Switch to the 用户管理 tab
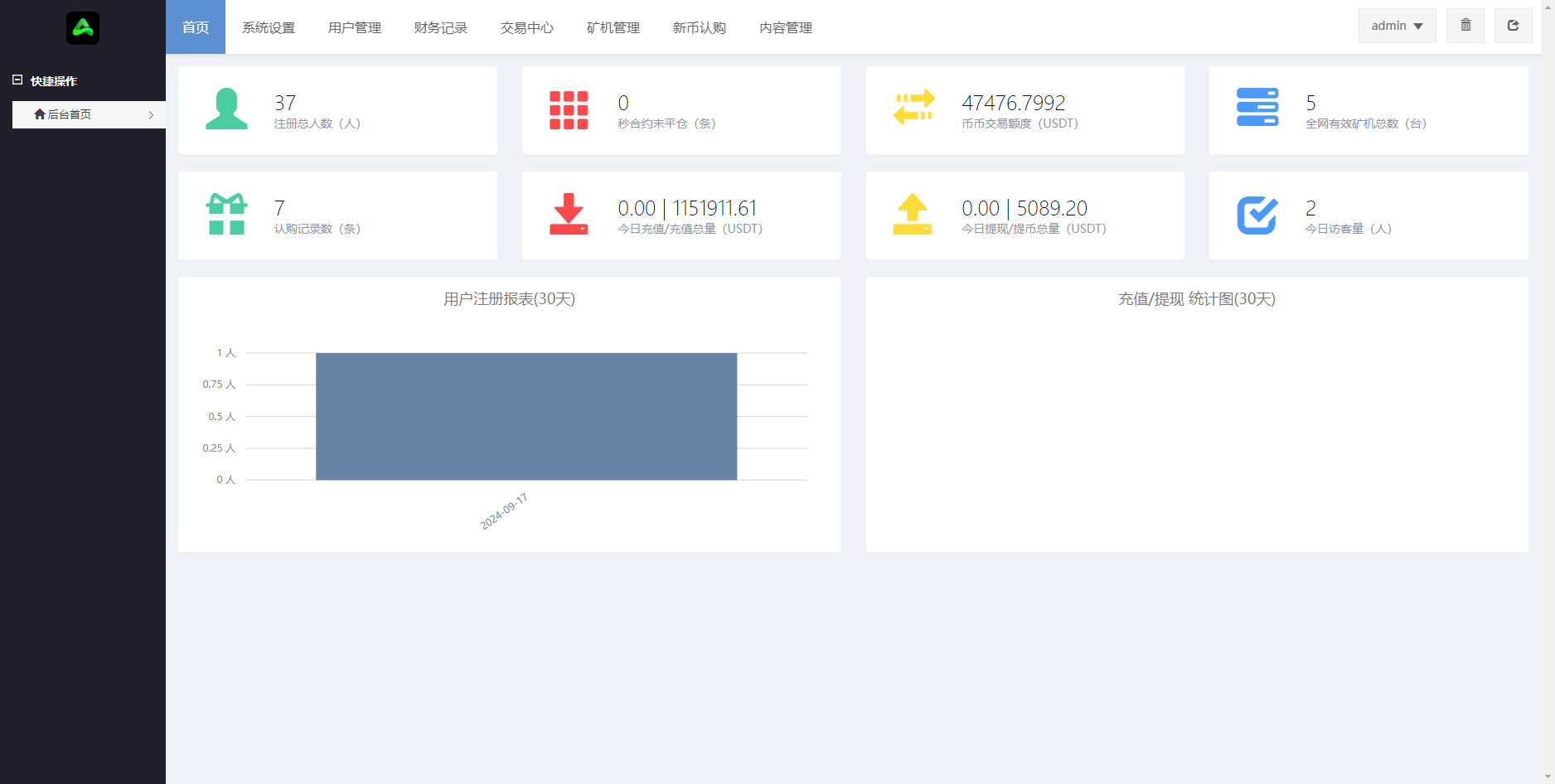 tap(354, 27)
